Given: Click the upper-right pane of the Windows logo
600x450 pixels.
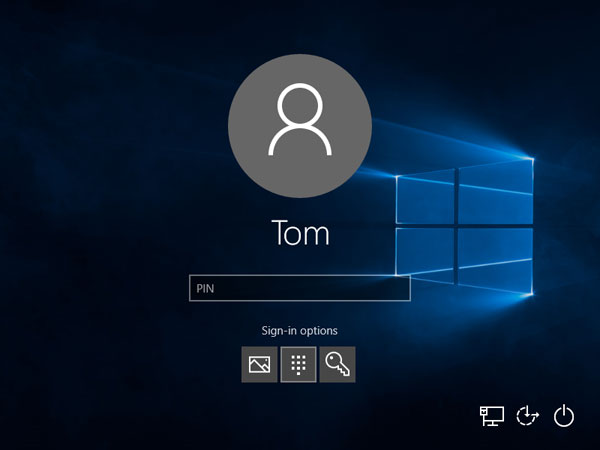Looking at the screenshot, I should click(x=495, y=188).
